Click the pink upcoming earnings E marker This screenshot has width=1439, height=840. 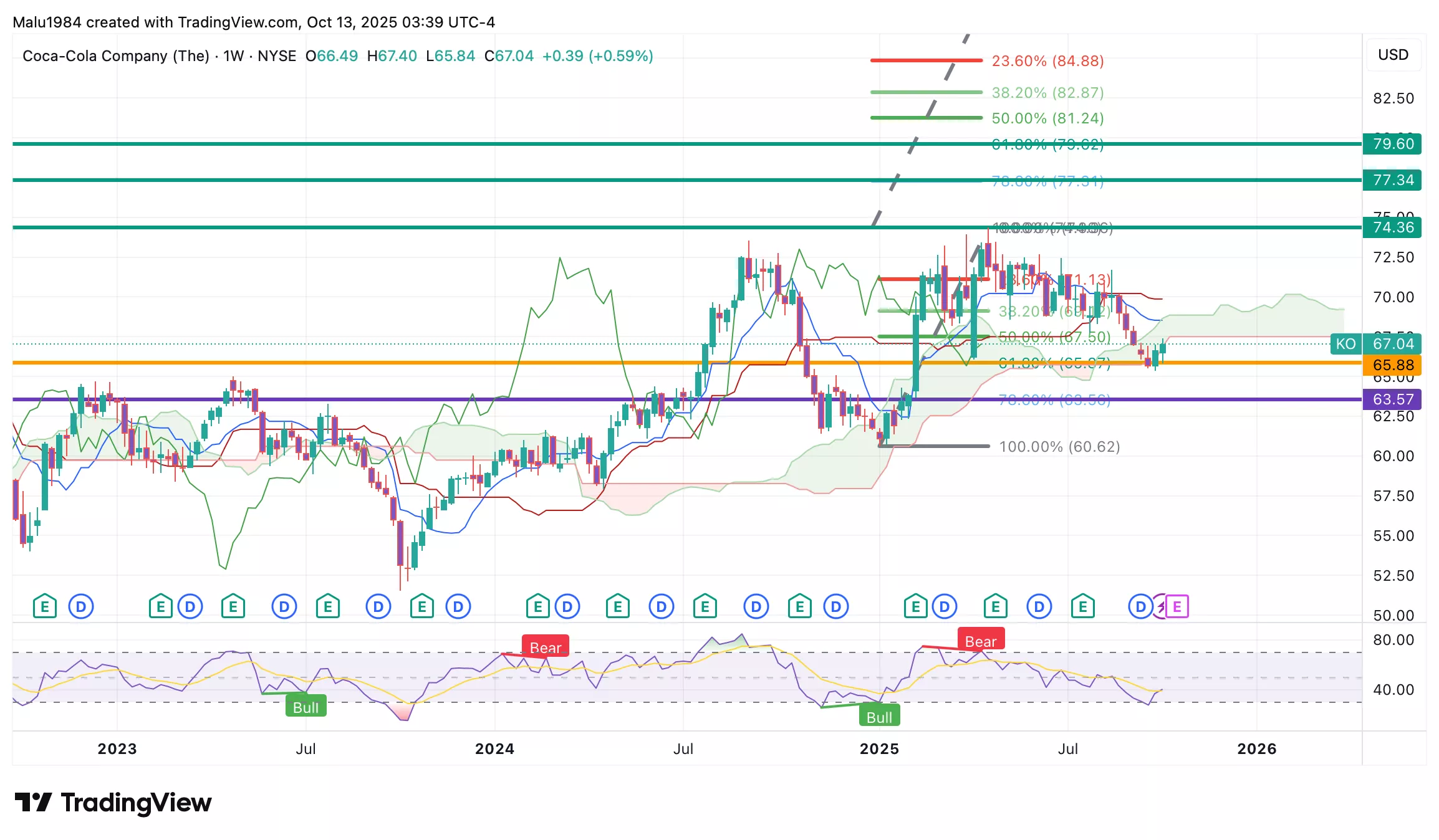(1177, 606)
